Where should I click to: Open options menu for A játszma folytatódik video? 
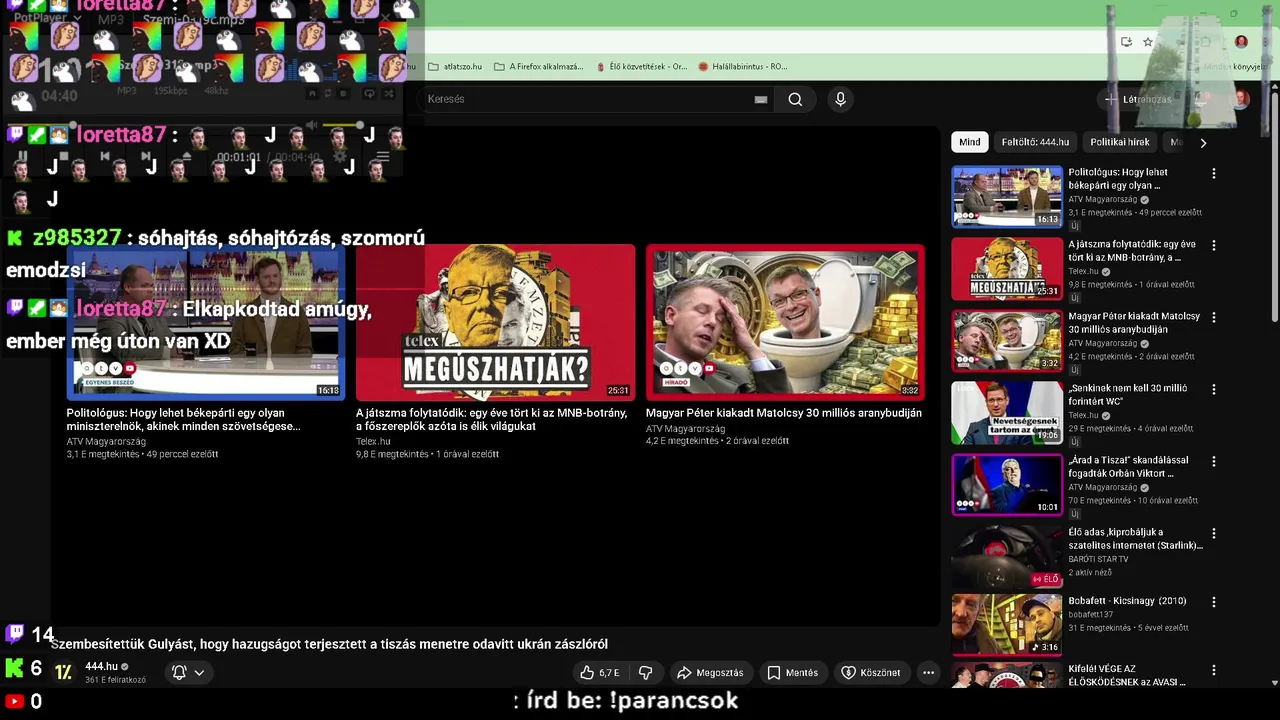point(1214,246)
